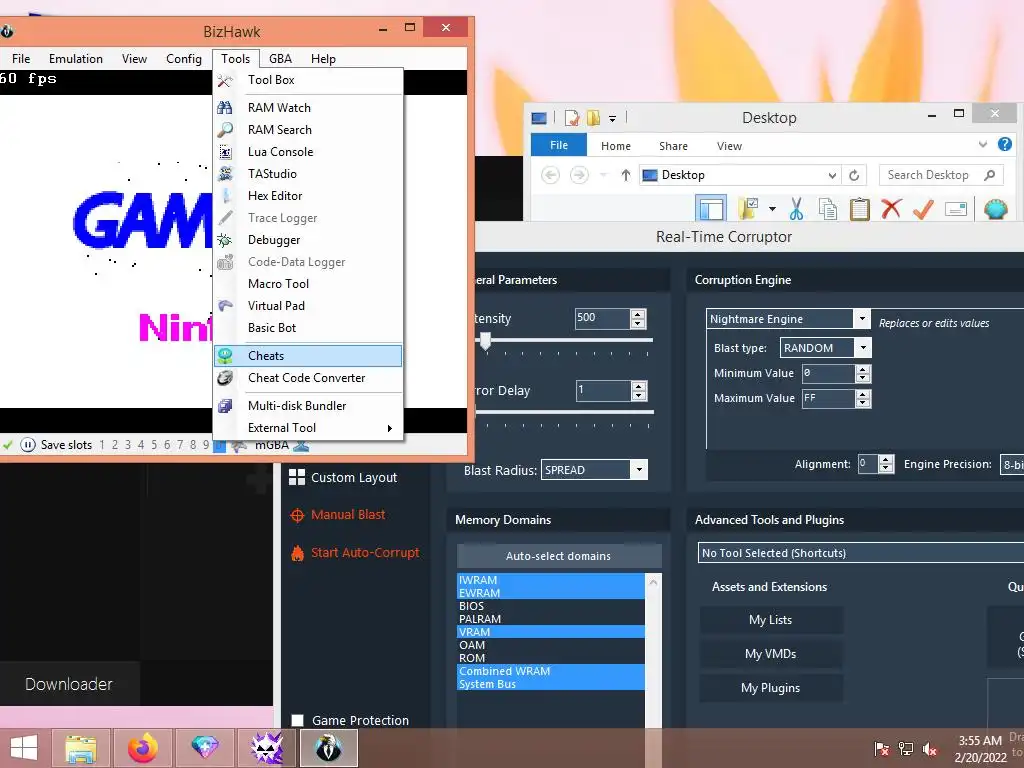Click the Error Delay value field
This screenshot has width=1024, height=768.
pos(603,391)
